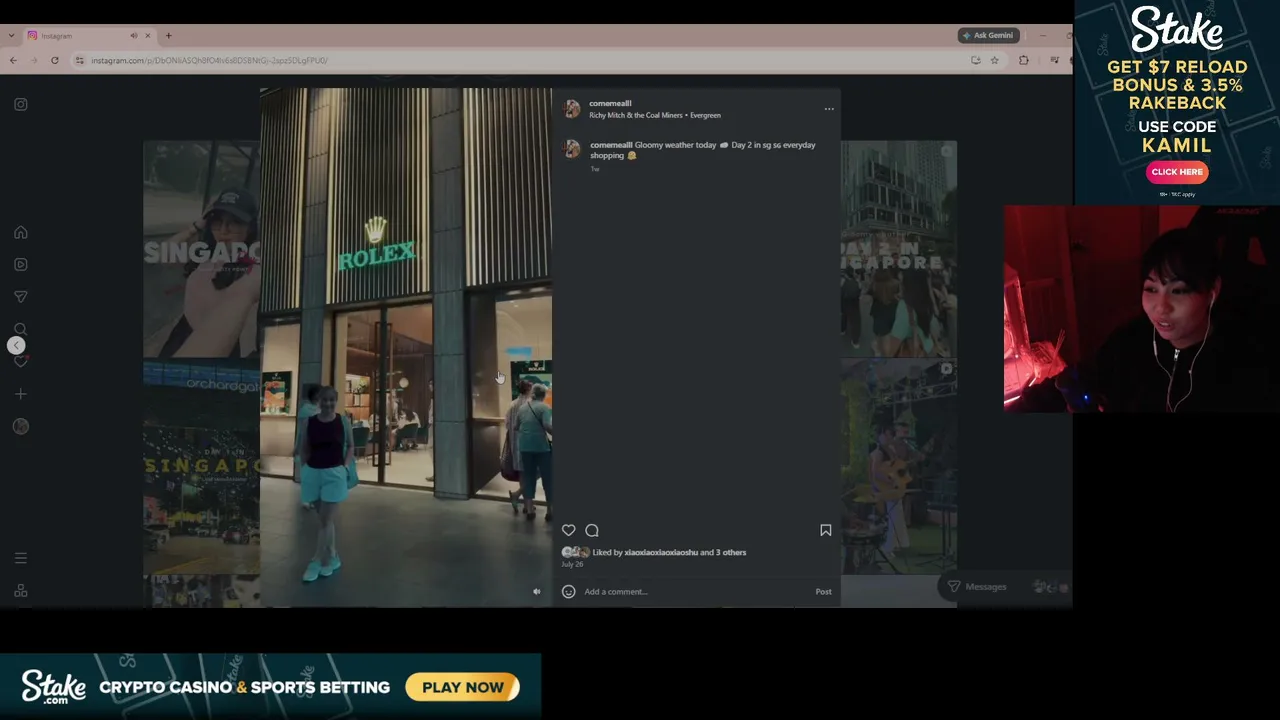Reload the Instagram page
This screenshot has height=720, width=1280.
pyautogui.click(x=55, y=60)
